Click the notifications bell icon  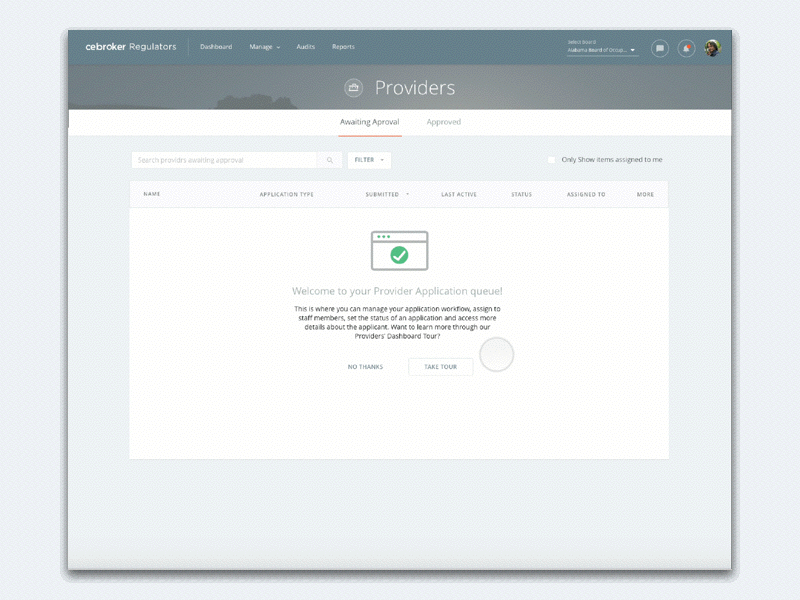click(x=685, y=47)
